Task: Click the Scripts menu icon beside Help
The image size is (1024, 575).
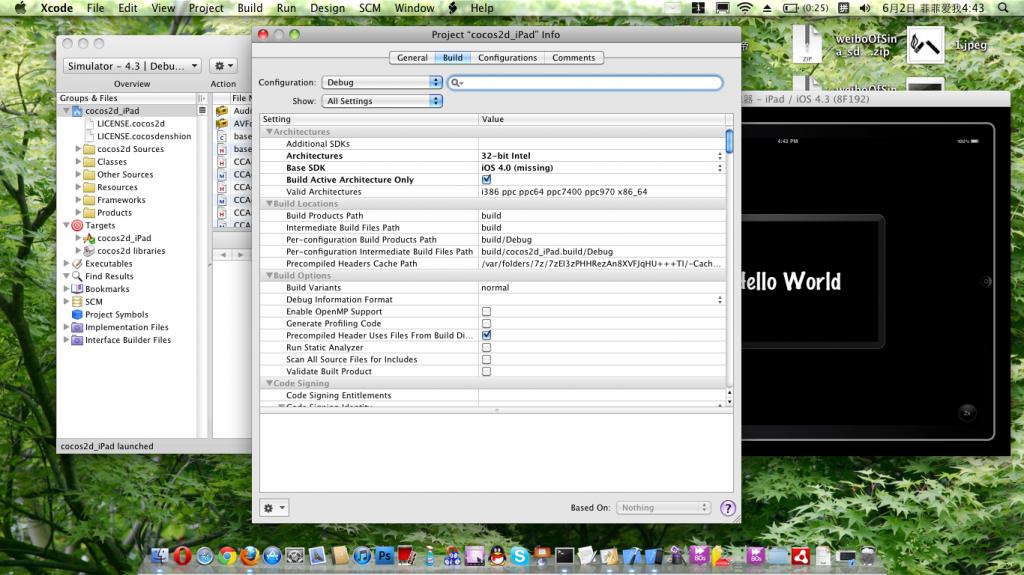Action: coord(453,8)
